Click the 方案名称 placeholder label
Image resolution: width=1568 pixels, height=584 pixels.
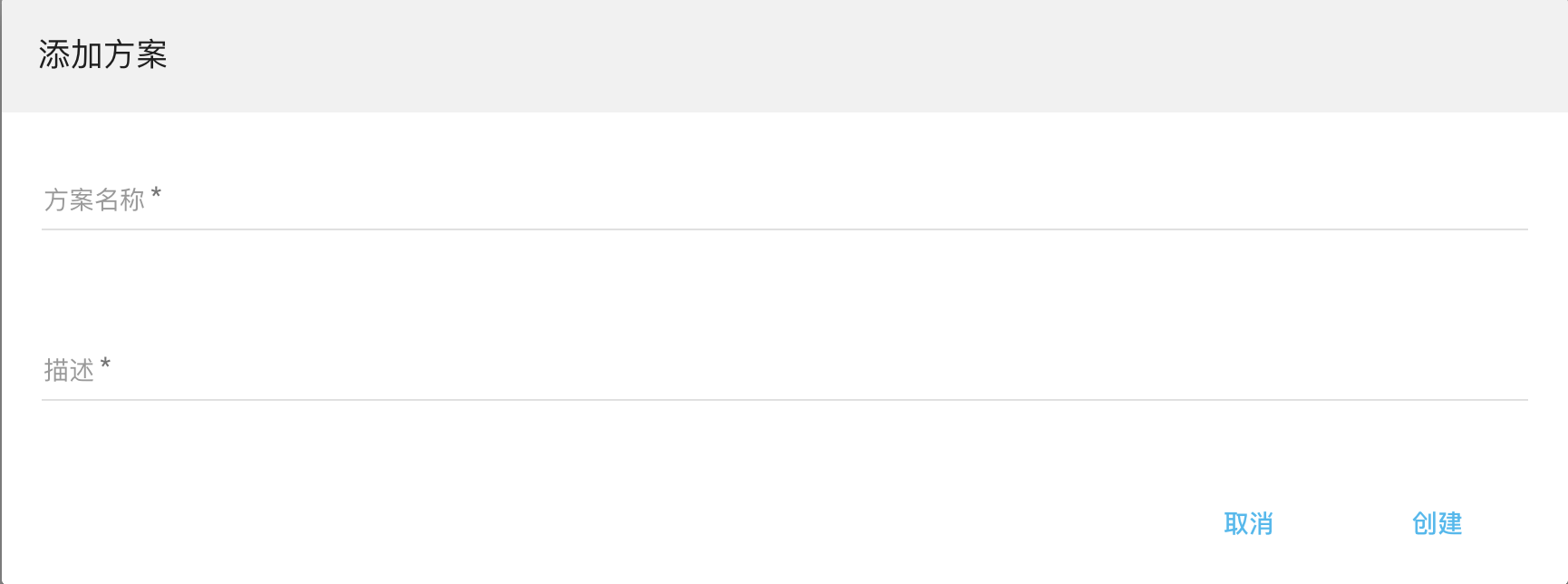(94, 200)
